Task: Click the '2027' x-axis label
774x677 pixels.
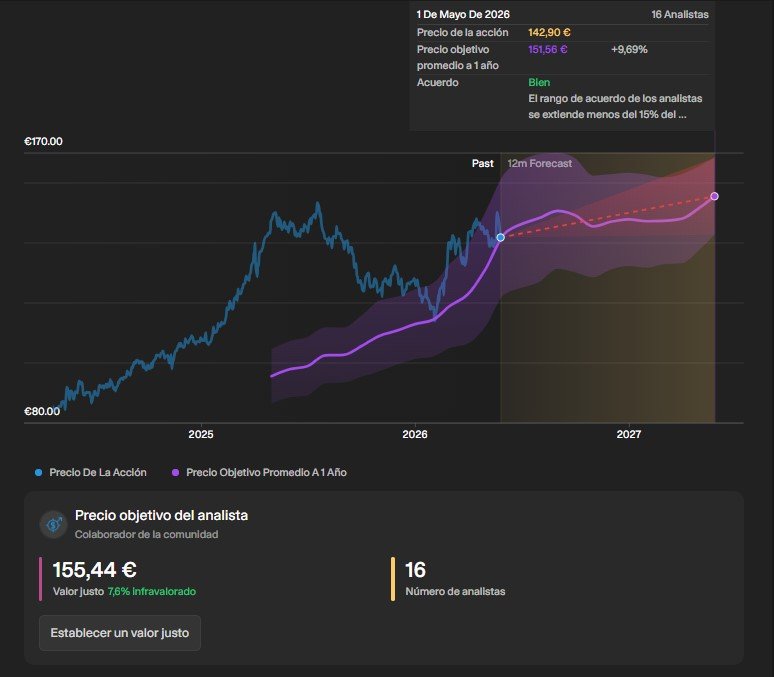Action: point(629,434)
